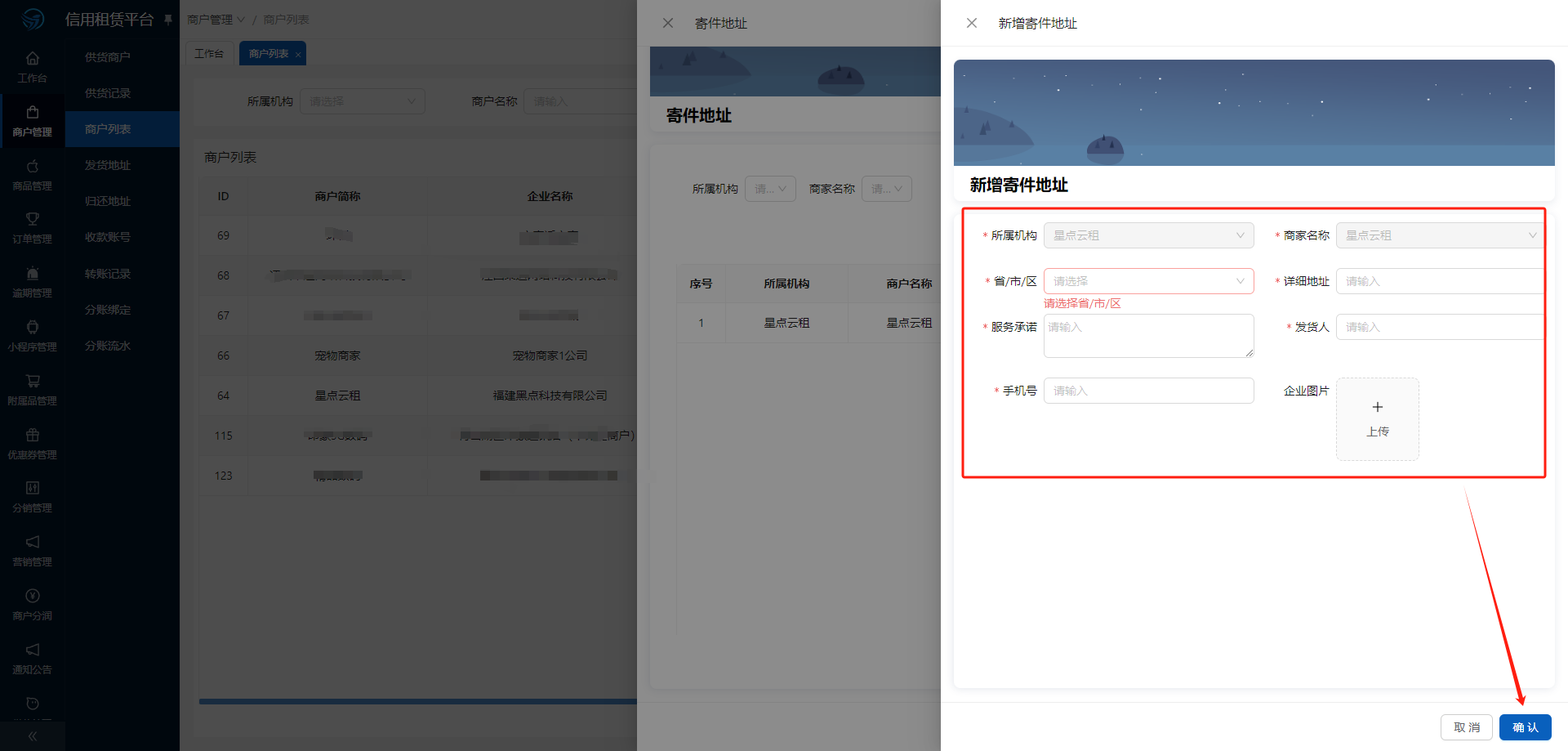Image resolution: width=1568 pixels, height=751 pixels.
Task: Click the pin icon beside 信用租赁平台
Action: point(168,20)
